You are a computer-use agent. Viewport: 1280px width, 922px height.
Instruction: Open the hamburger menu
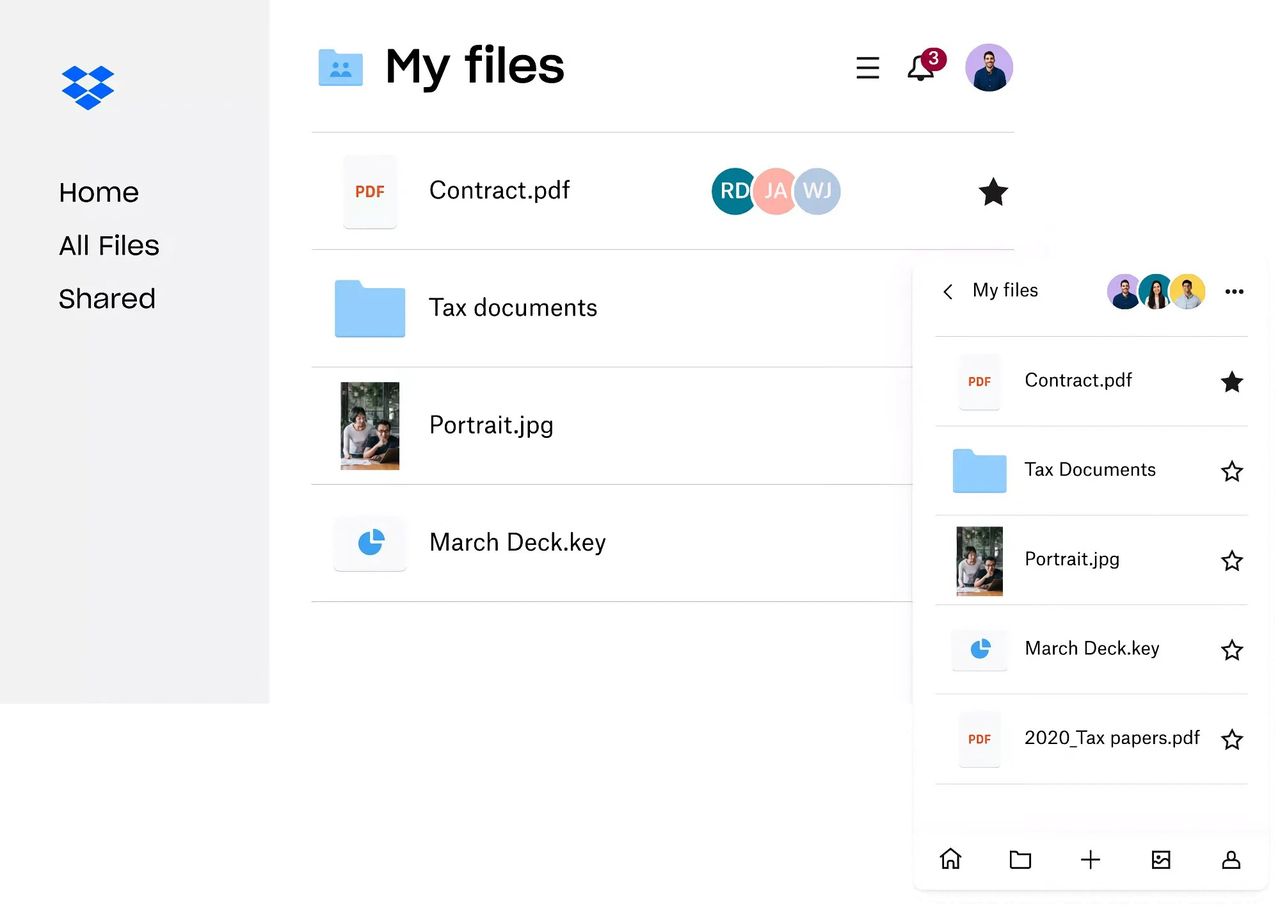click(x=867, y=67)
